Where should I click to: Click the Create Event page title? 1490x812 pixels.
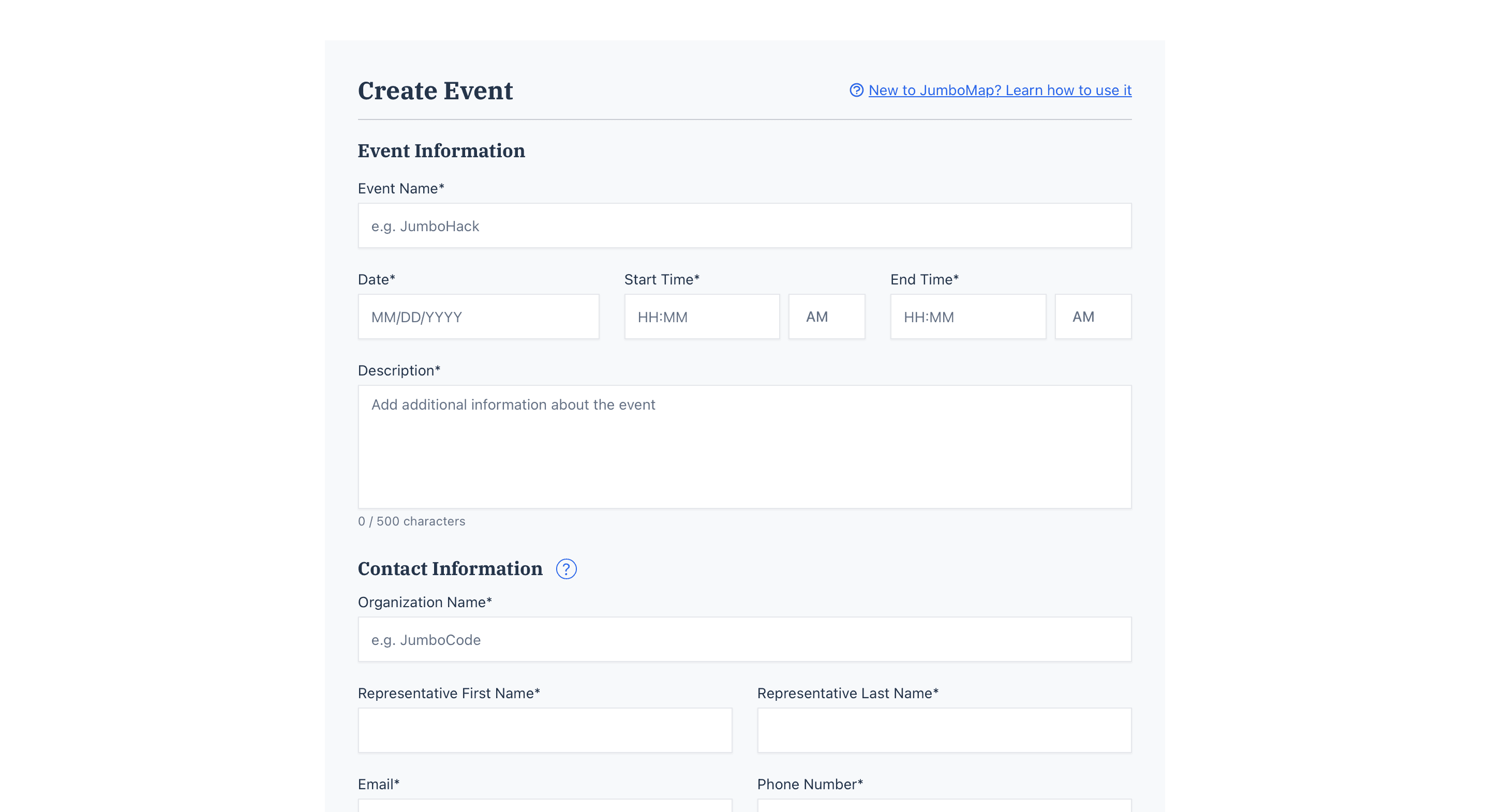pyautogui.click(x=435, y=90)
